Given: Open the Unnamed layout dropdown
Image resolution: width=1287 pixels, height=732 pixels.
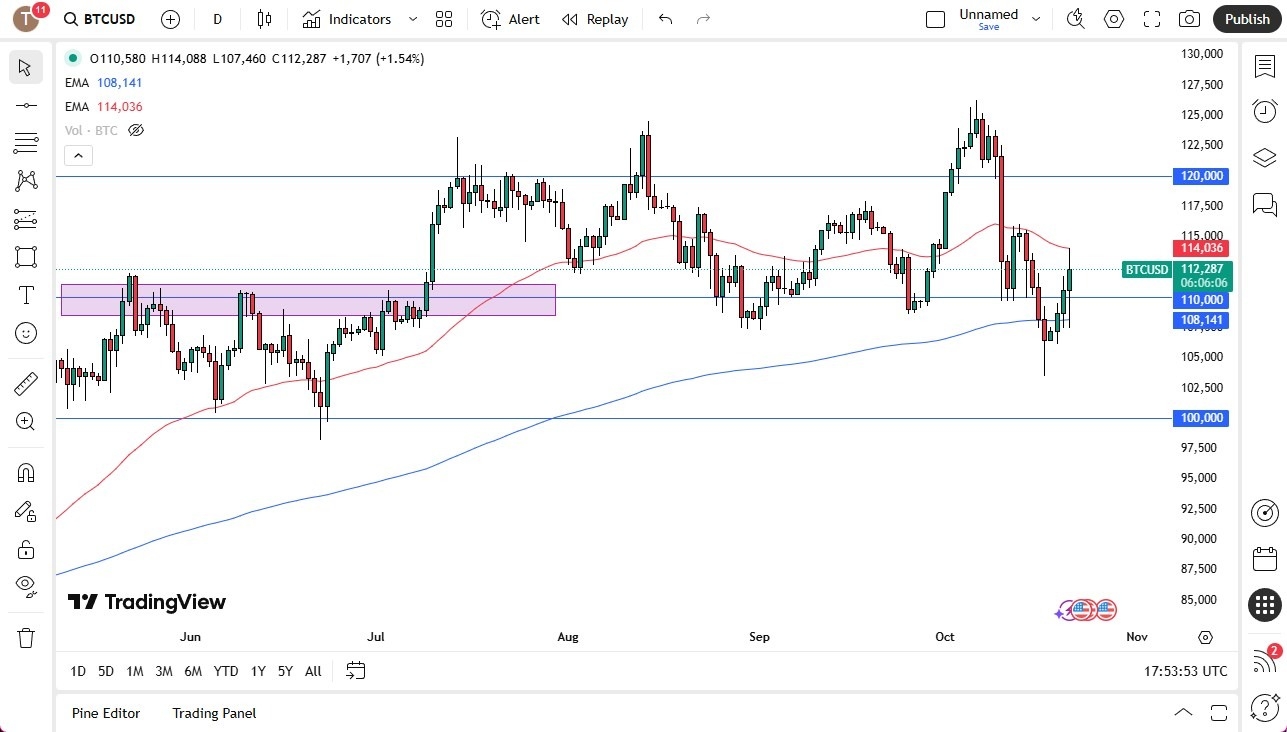Looking at the screenshot, I should click(1036, 17).
